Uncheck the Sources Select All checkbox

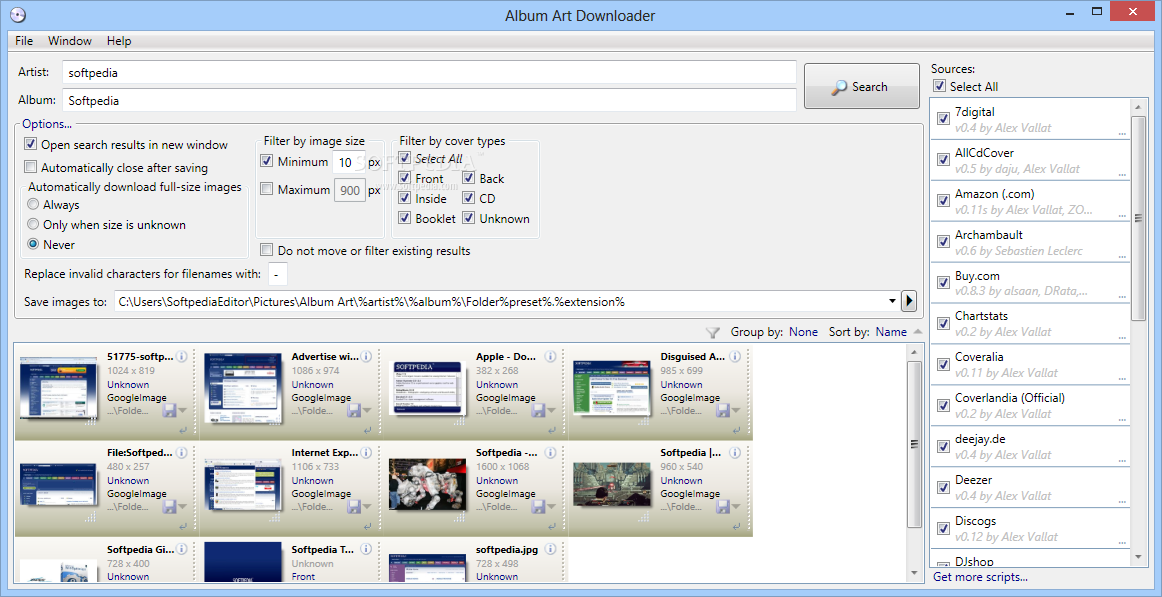click(x=940, y=87)
